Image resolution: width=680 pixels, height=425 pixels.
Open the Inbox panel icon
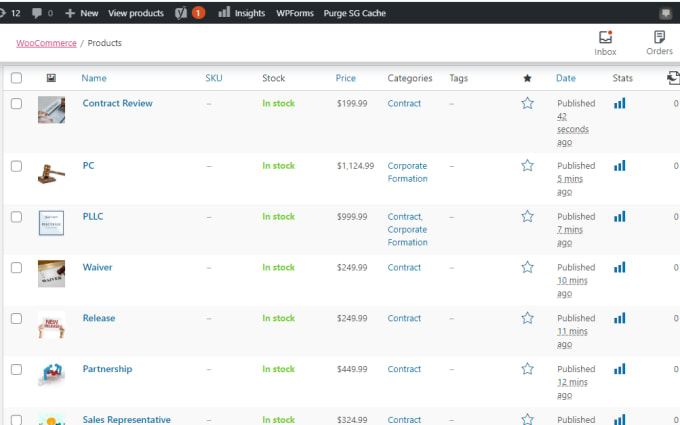pos(605,37)
